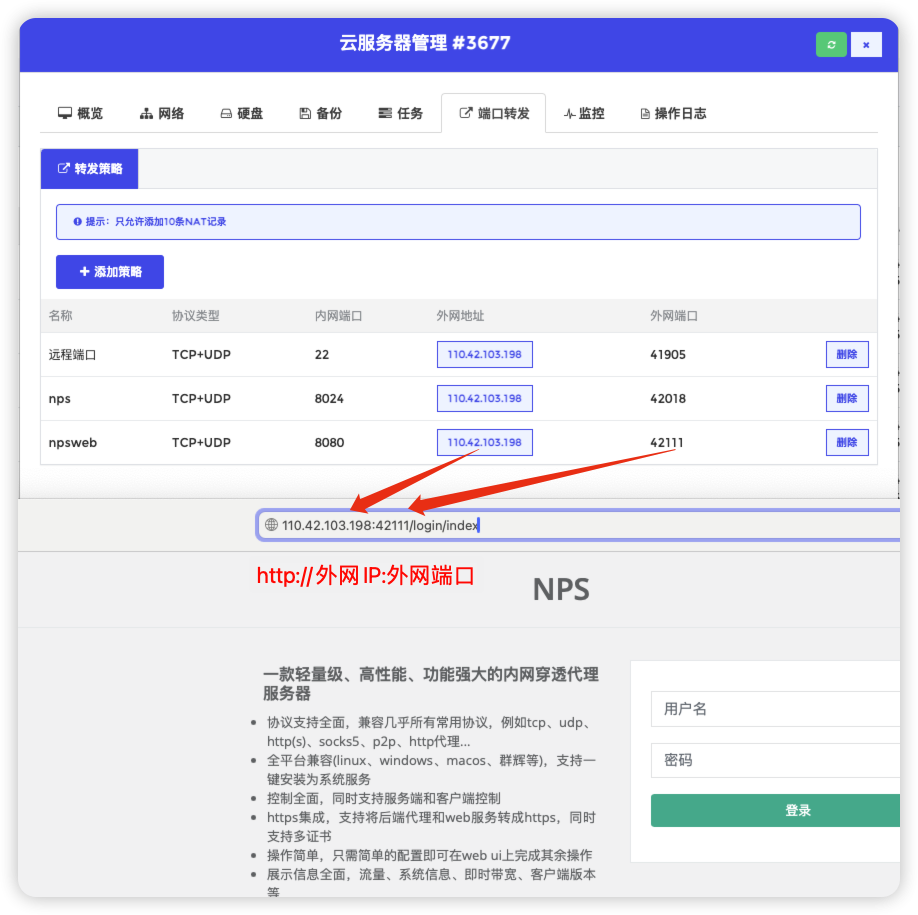This screenshot has width=918, height=915.
Task: Select the 端口转发 port forwarding tab
Action: (x=494, y=113)
